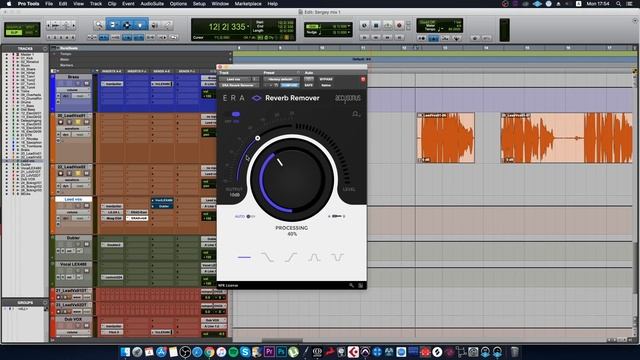This screenshot has width=640, height=360.
Task: Click the Dubler track name
Action: (73, 238)
